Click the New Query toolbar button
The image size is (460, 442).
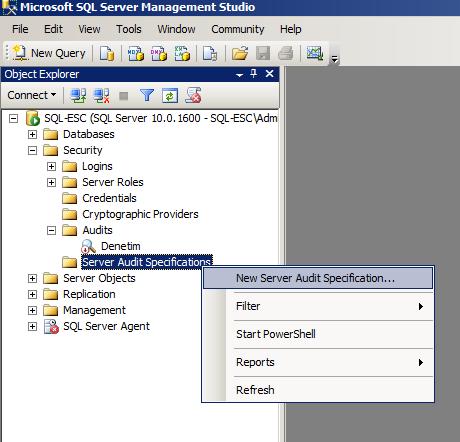point(49,53)
